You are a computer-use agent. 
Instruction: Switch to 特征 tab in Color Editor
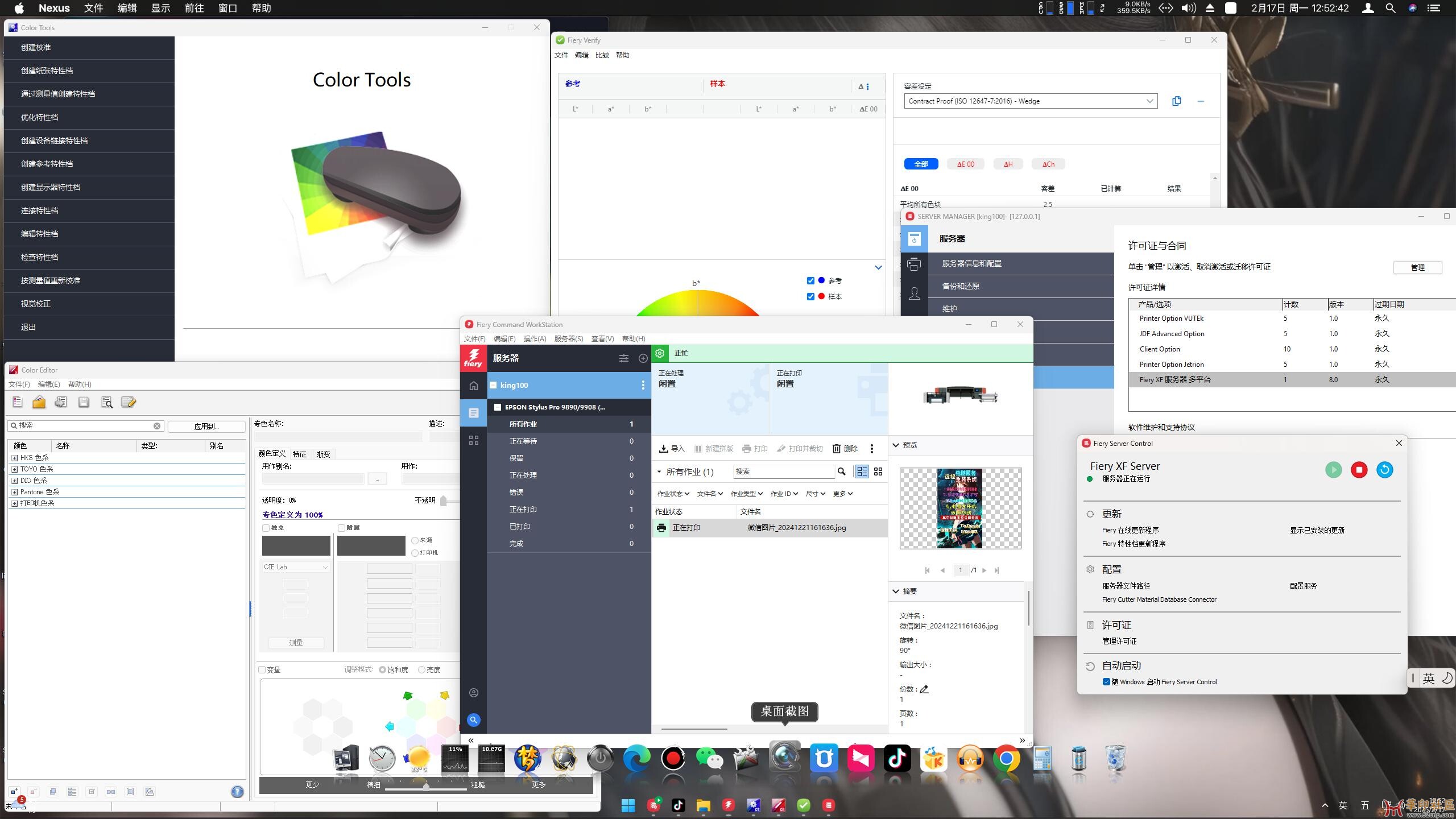pyautogui.click(x=299, y=454)
